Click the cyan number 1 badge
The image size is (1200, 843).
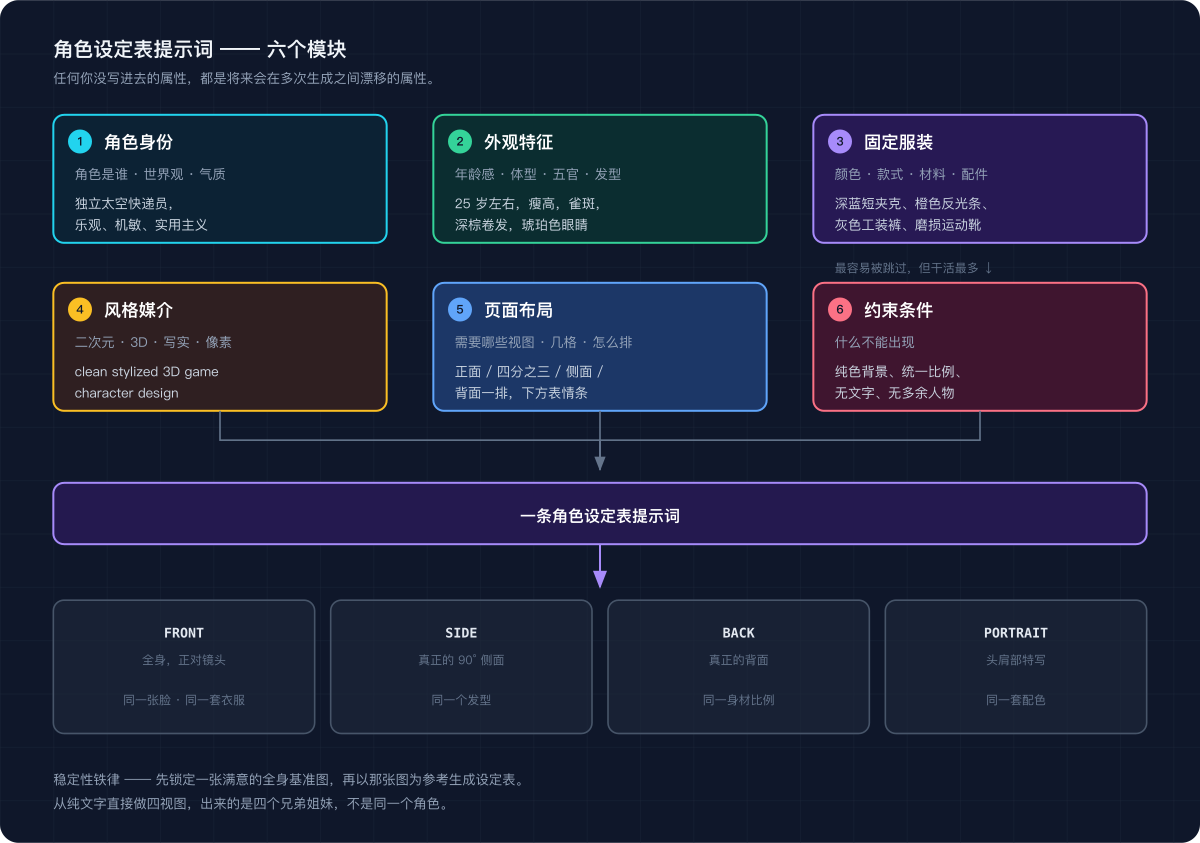(x=80, y=142)
